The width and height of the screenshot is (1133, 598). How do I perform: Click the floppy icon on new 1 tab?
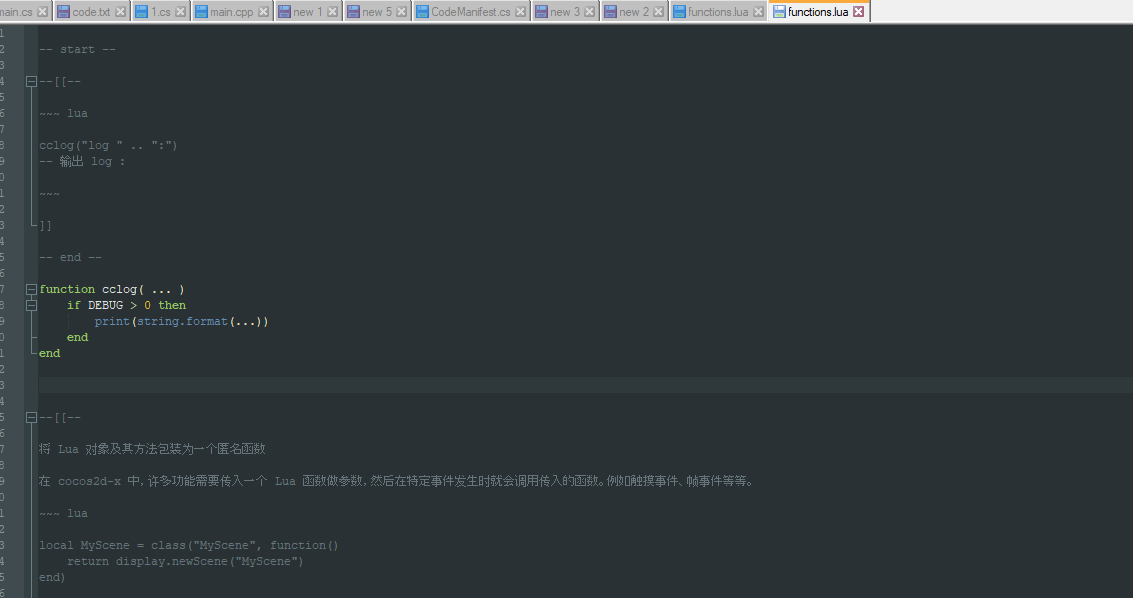(x=285, y=11)
